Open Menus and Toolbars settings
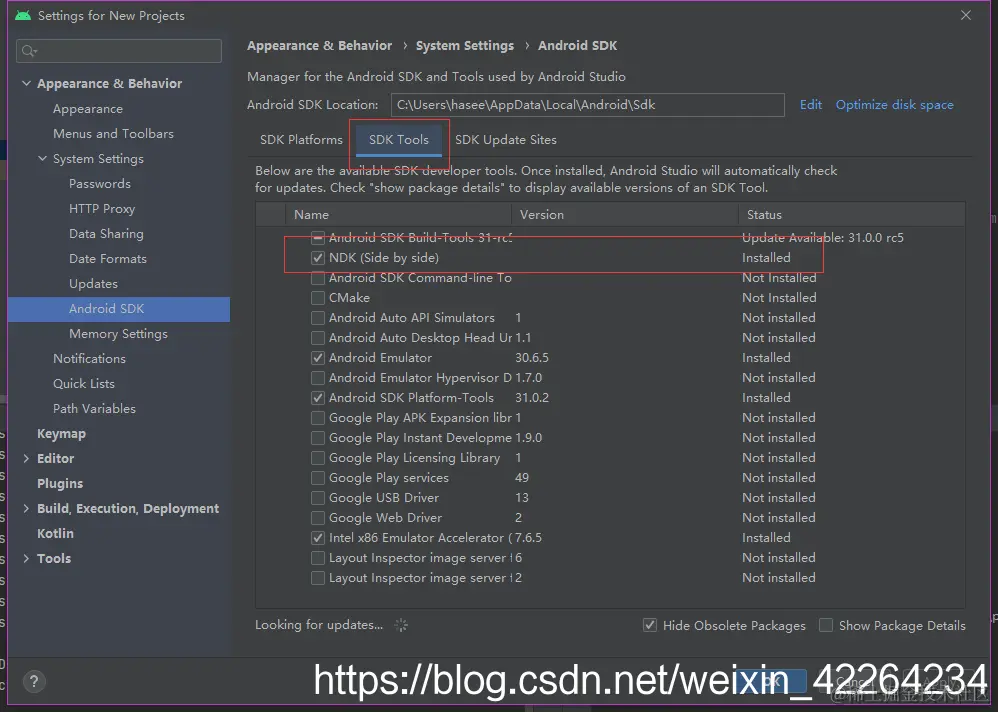998x712 pixels. pos(113,134)
